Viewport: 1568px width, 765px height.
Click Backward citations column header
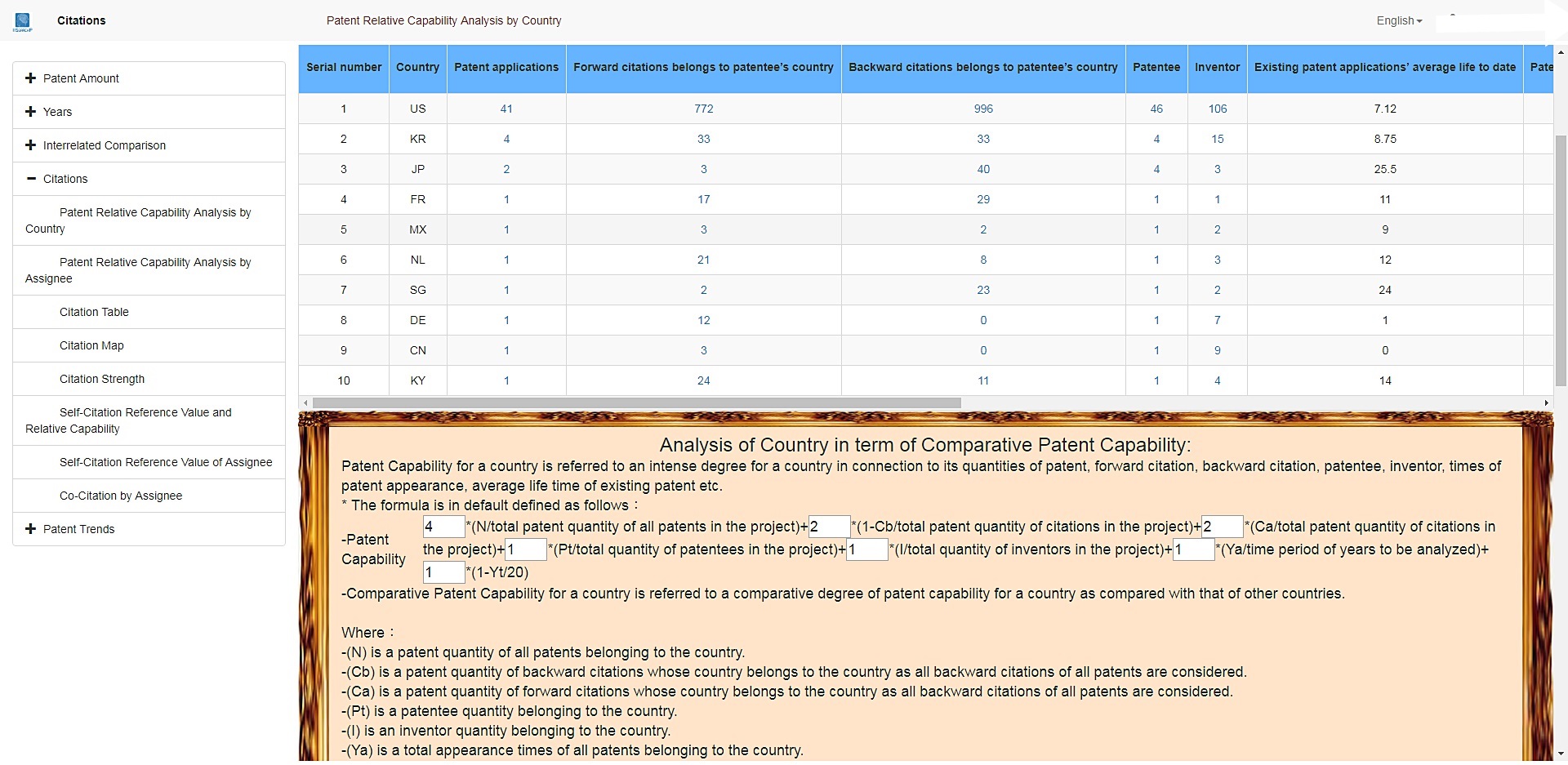pyautogui.click(x=983, y=68)
